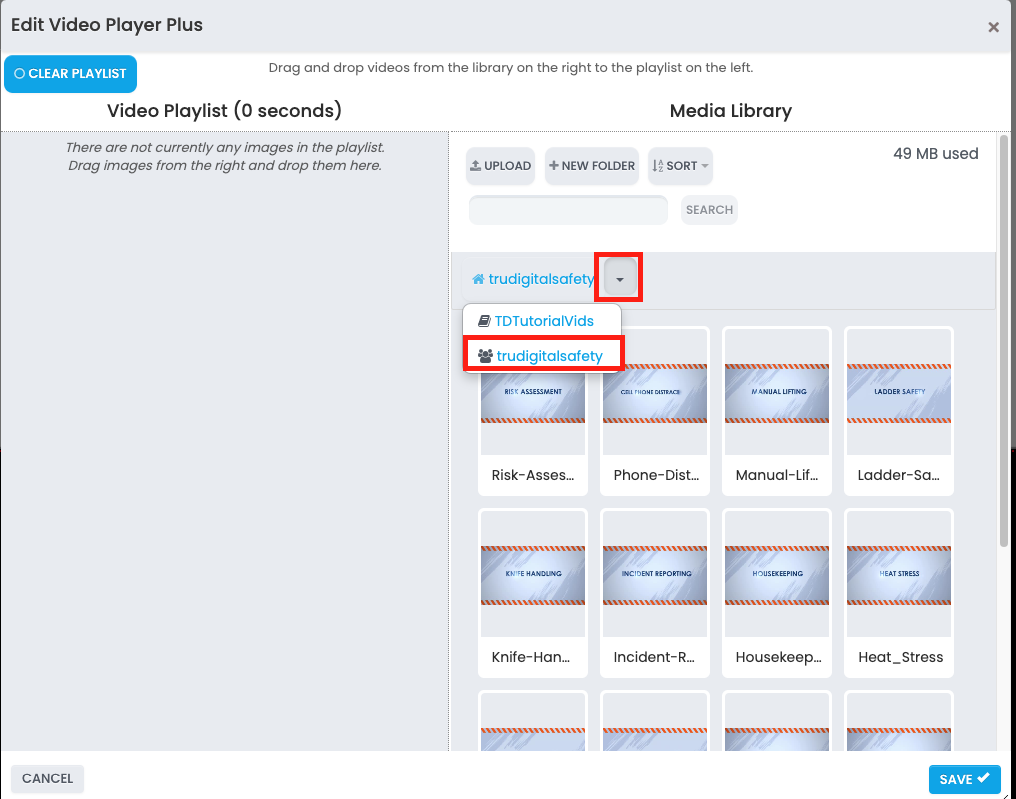Click the Search button
Viewport: 1016px width, 799px height.
point(709,210)
